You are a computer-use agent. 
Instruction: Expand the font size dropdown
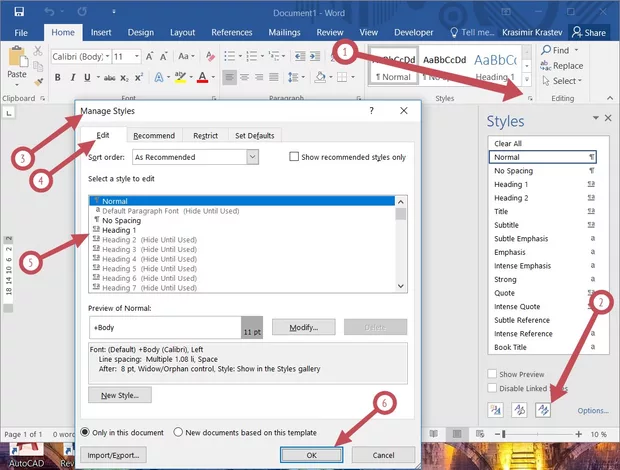click(134, 57)
